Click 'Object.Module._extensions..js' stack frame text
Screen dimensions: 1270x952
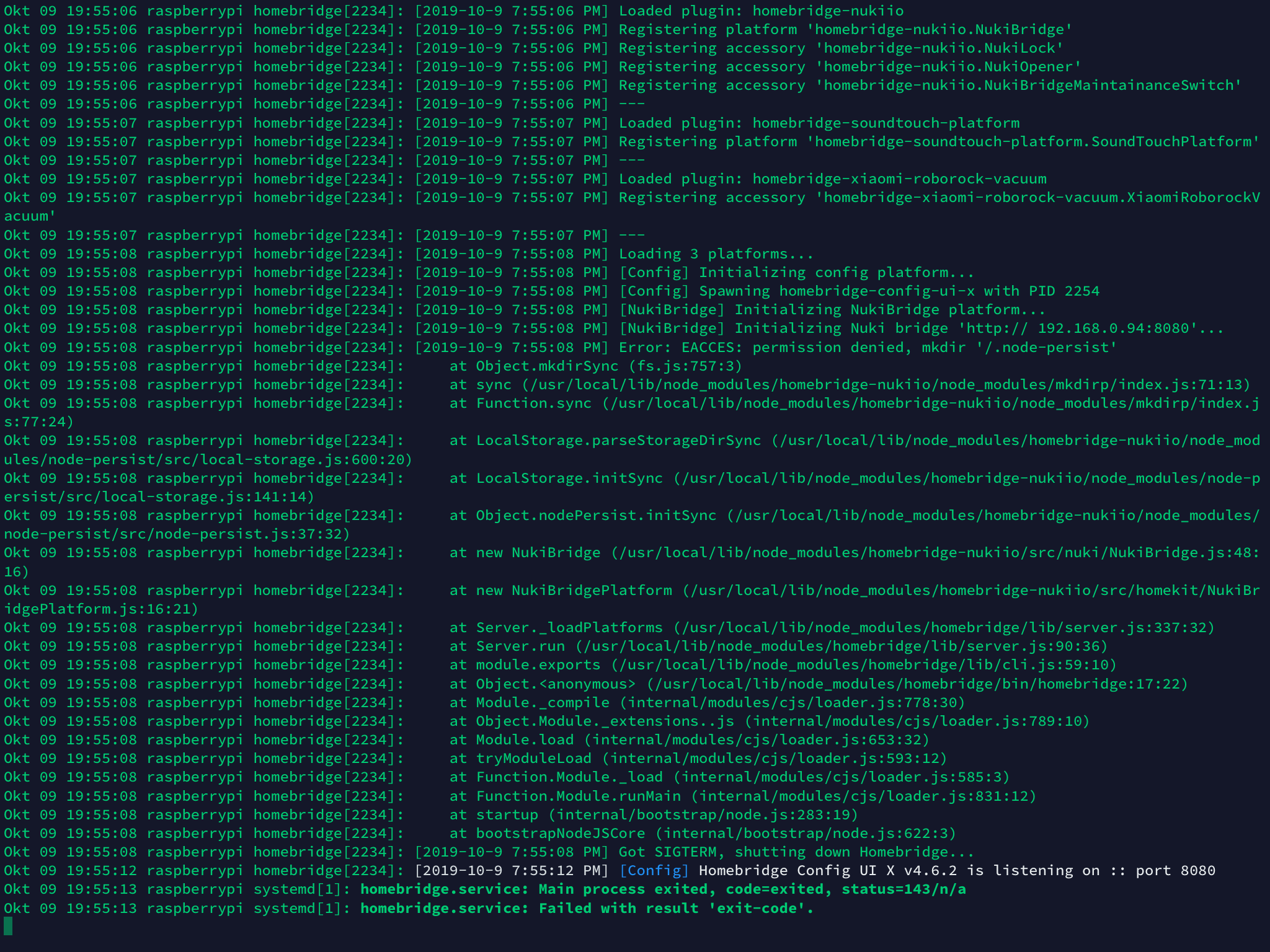pos(605,721)
